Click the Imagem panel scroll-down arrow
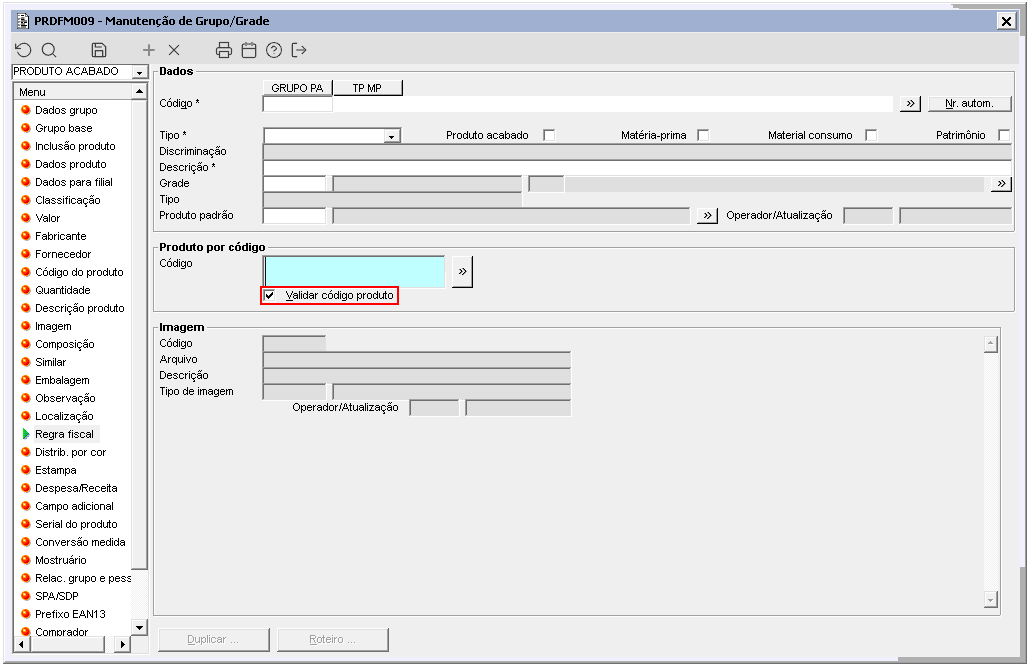The width and height of the screenshot is (1028, 666). (x=991, y=599)
